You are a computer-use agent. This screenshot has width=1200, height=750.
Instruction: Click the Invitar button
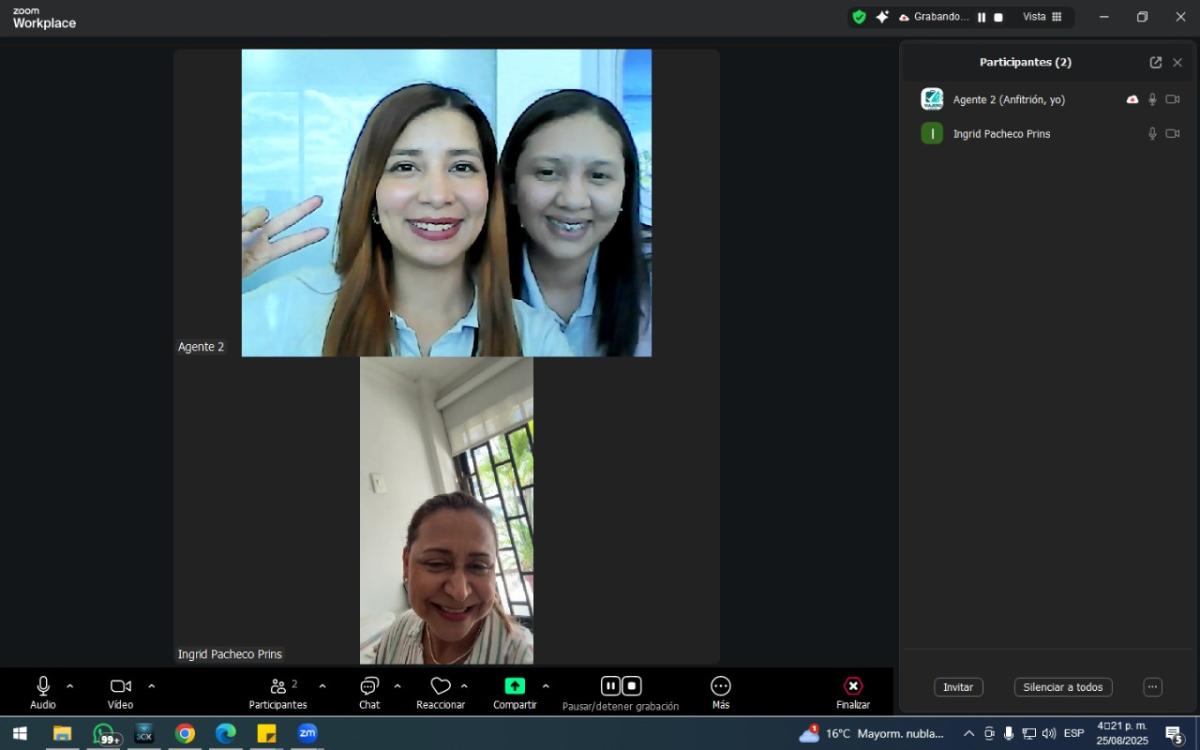pyautogui.click(x=958, y=687)
